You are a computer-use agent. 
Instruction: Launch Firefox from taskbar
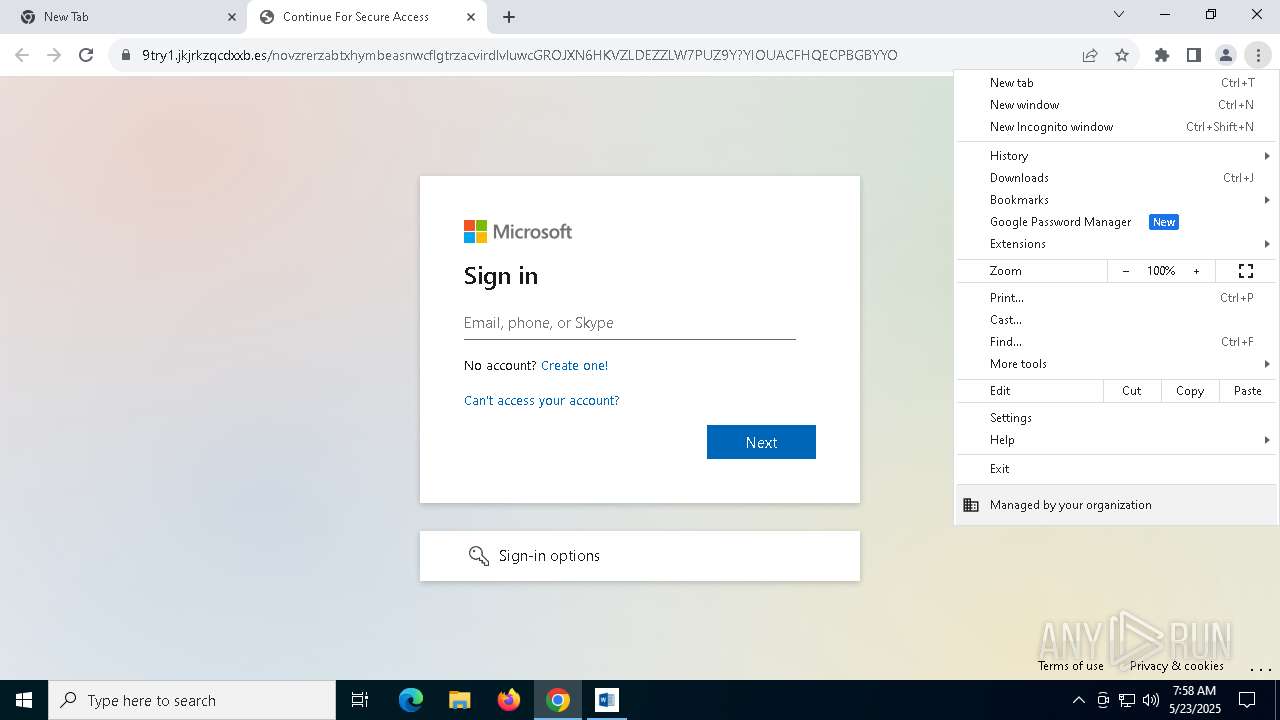coord(509,700)
